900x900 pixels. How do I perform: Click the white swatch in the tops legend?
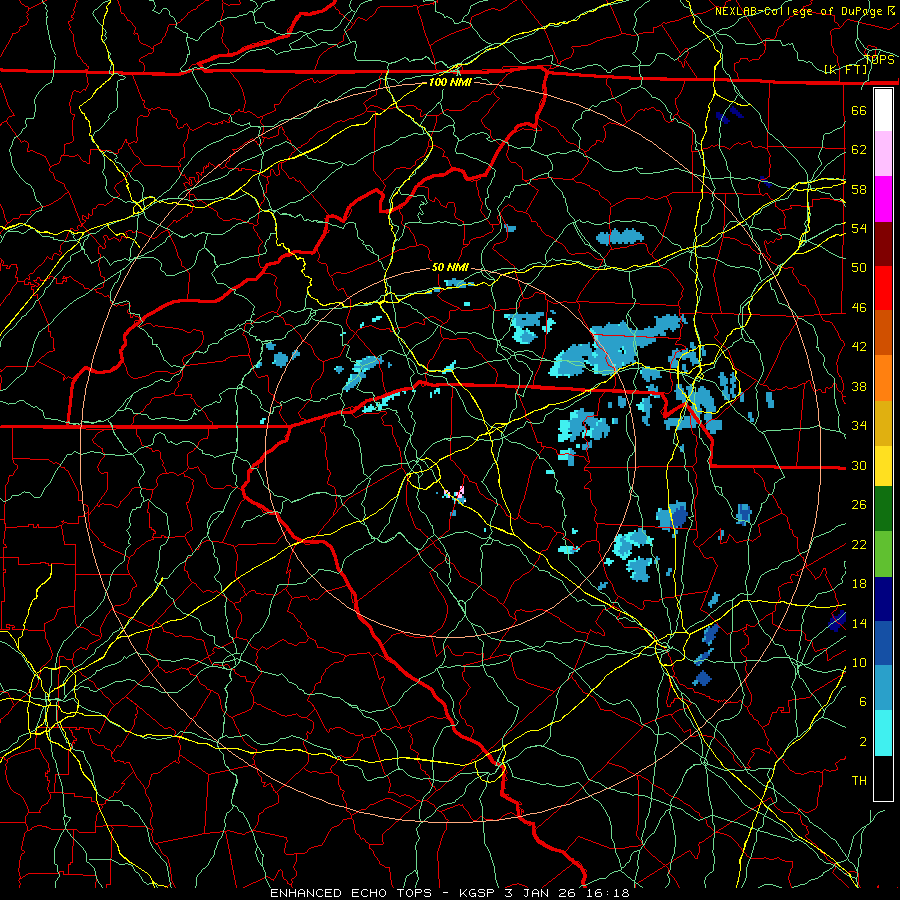click(883, 110)
